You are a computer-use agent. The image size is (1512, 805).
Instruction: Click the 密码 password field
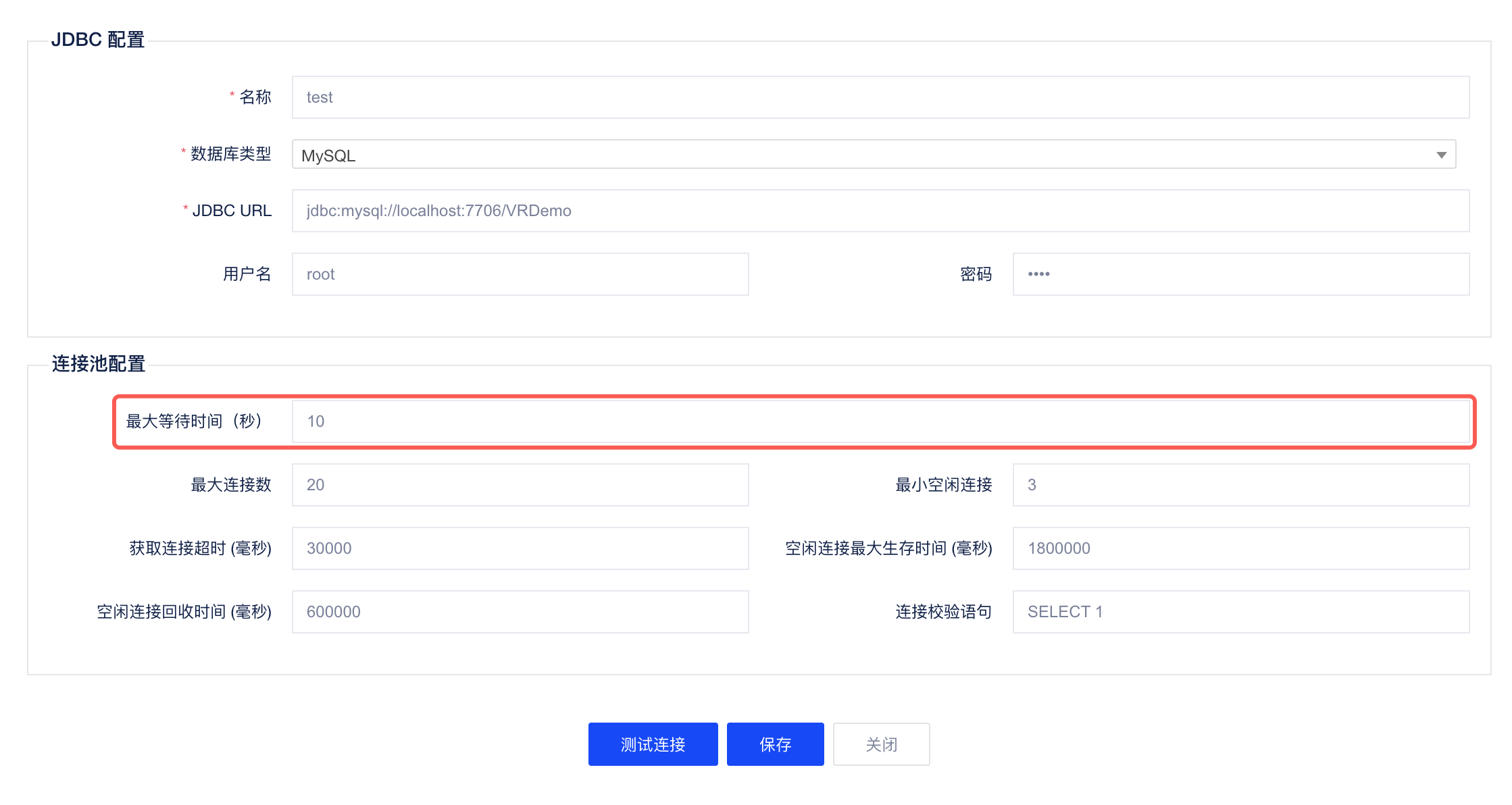click(1240, 274)
